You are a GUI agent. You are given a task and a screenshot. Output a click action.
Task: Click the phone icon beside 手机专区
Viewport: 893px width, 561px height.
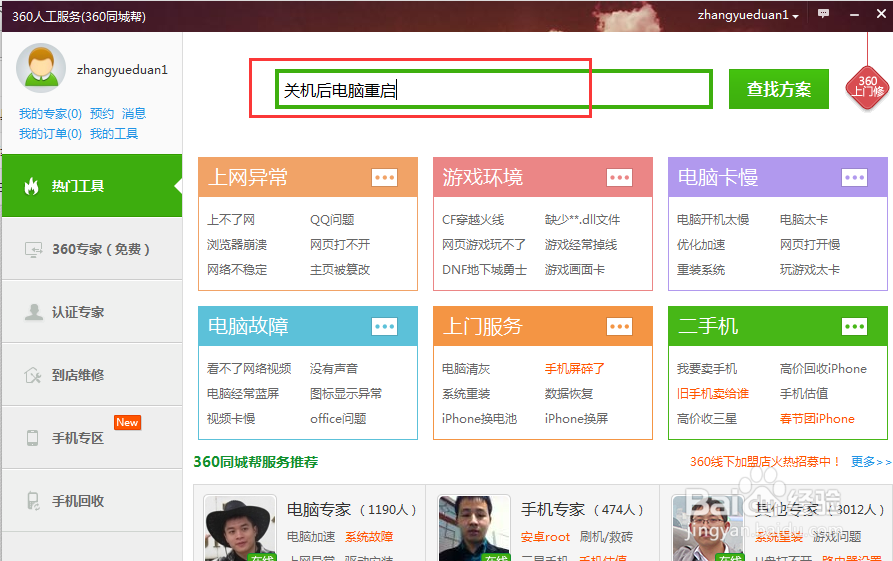coord(32,438)
